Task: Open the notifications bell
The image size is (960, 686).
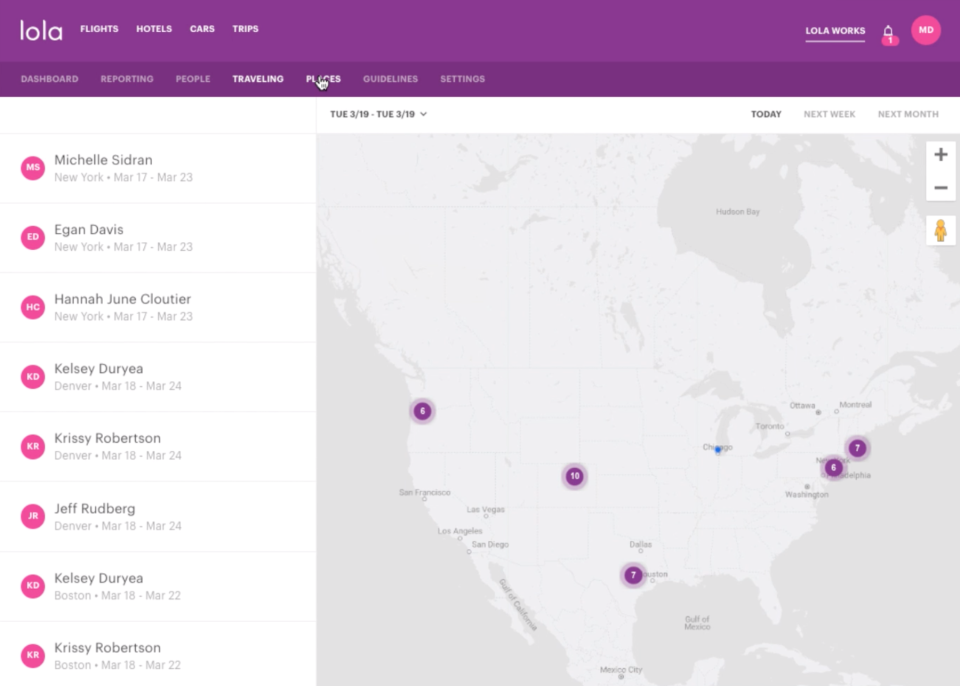Action: click(888, 32)
